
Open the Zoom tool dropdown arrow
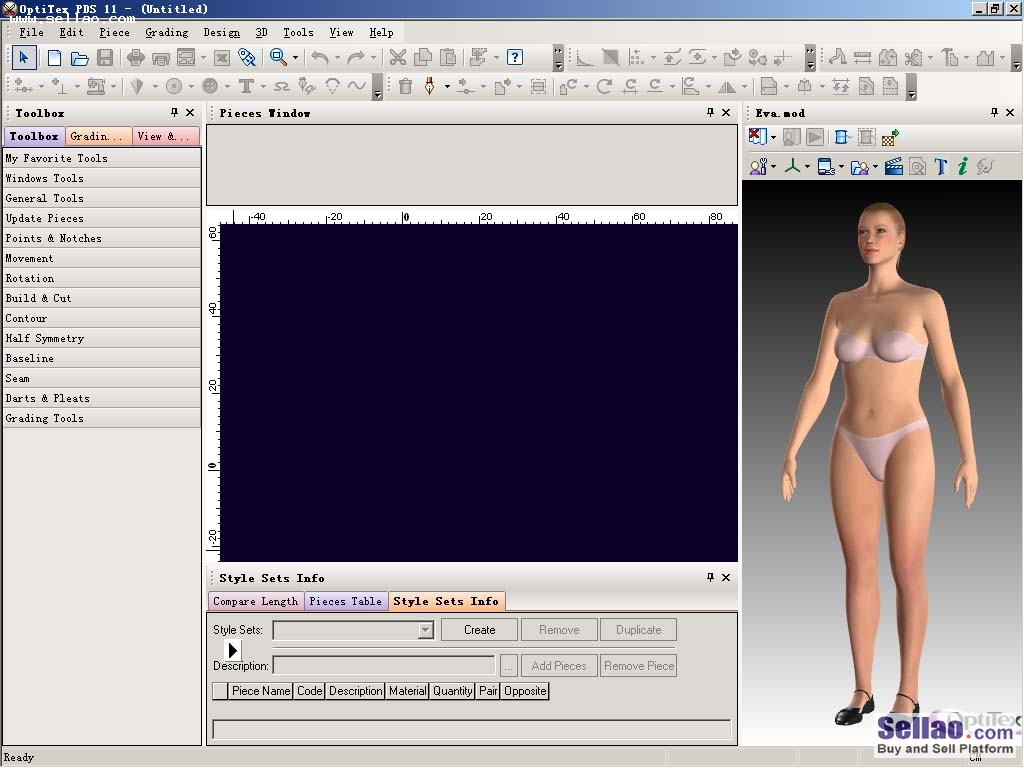[295, 58]
